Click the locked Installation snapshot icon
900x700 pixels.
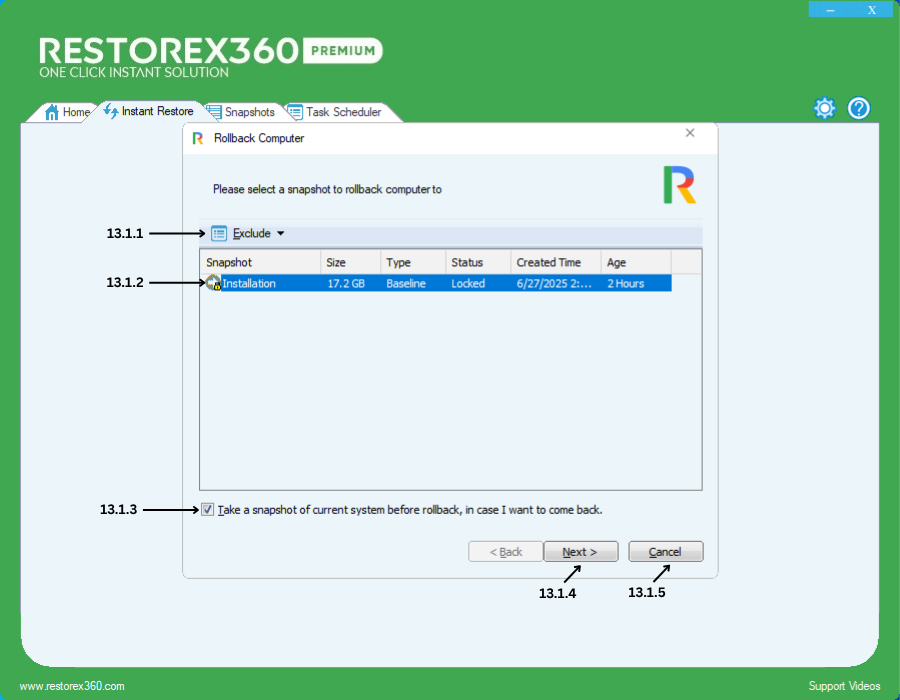(x=213, y=283)
